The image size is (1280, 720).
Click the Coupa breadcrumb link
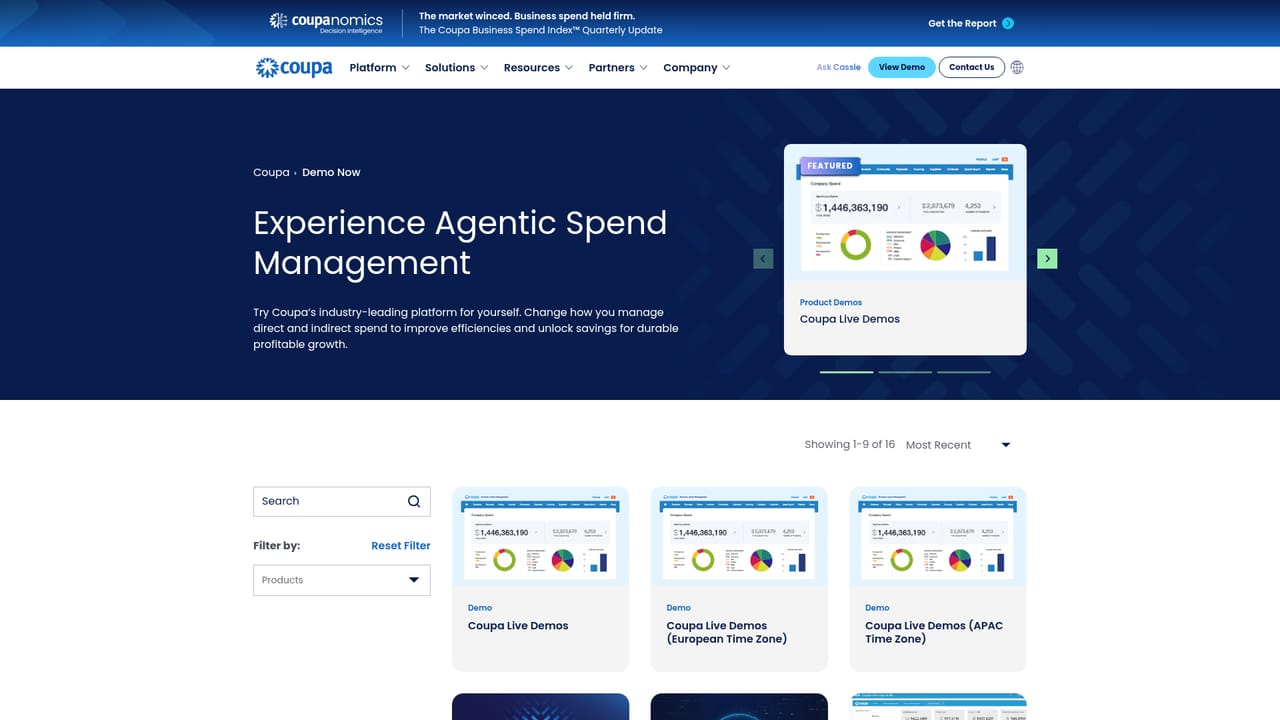[x=271, y=172]
